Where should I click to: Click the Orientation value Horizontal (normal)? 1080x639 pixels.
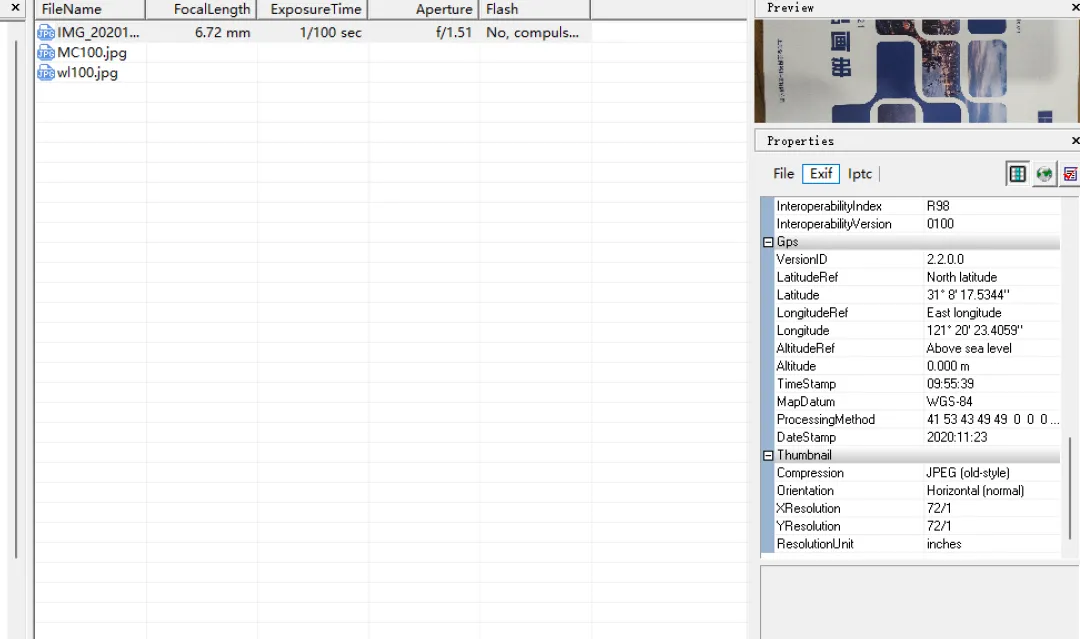pyautogui.click(x=975, y=491)
